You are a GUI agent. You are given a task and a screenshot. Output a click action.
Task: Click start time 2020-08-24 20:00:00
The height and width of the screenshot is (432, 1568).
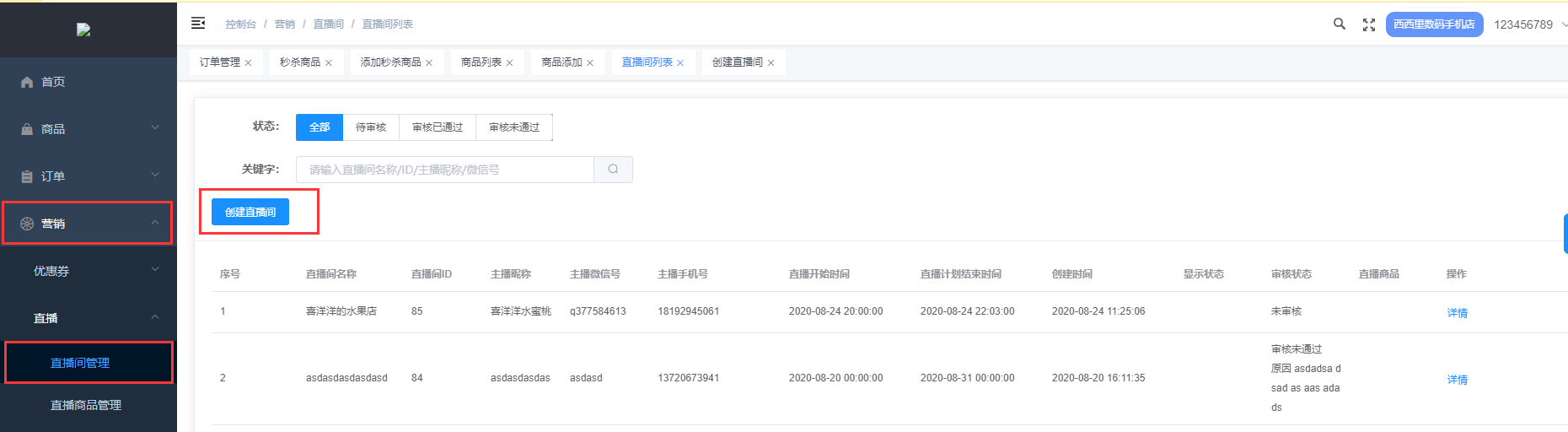click(836, 311)
